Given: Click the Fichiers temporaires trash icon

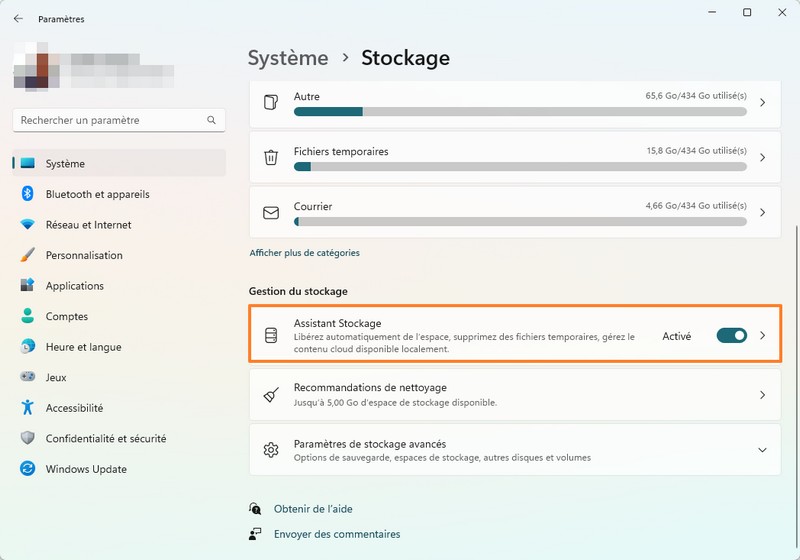Looking at the screenshot, I should (270, 158).
